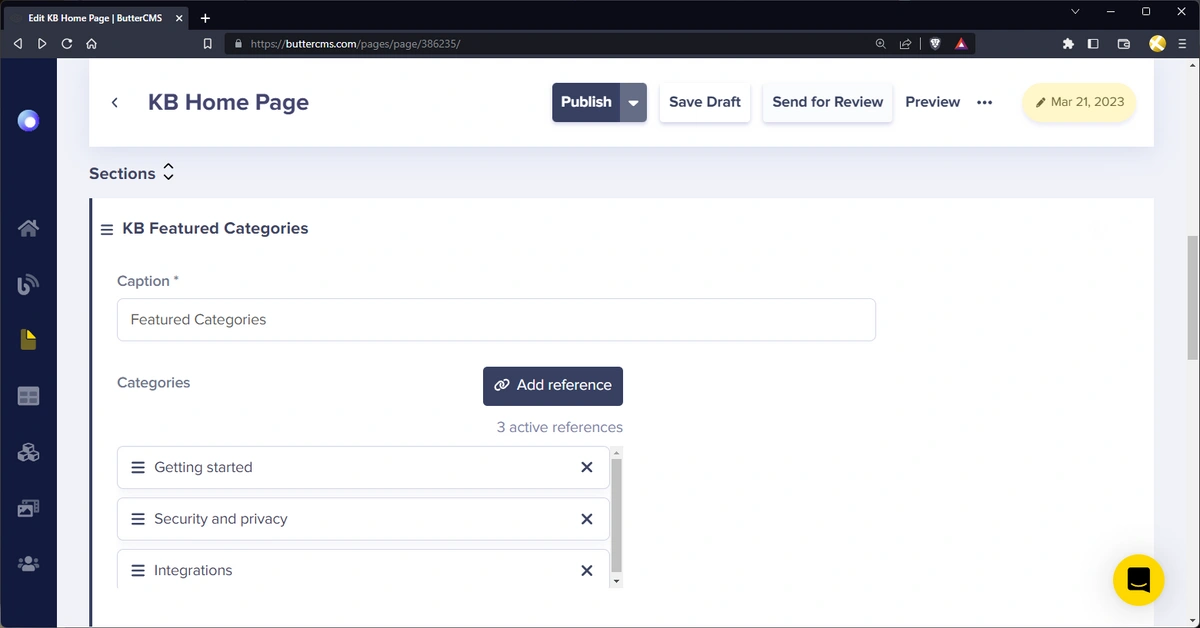Click the 3 active references text

(x=560, y=427)
